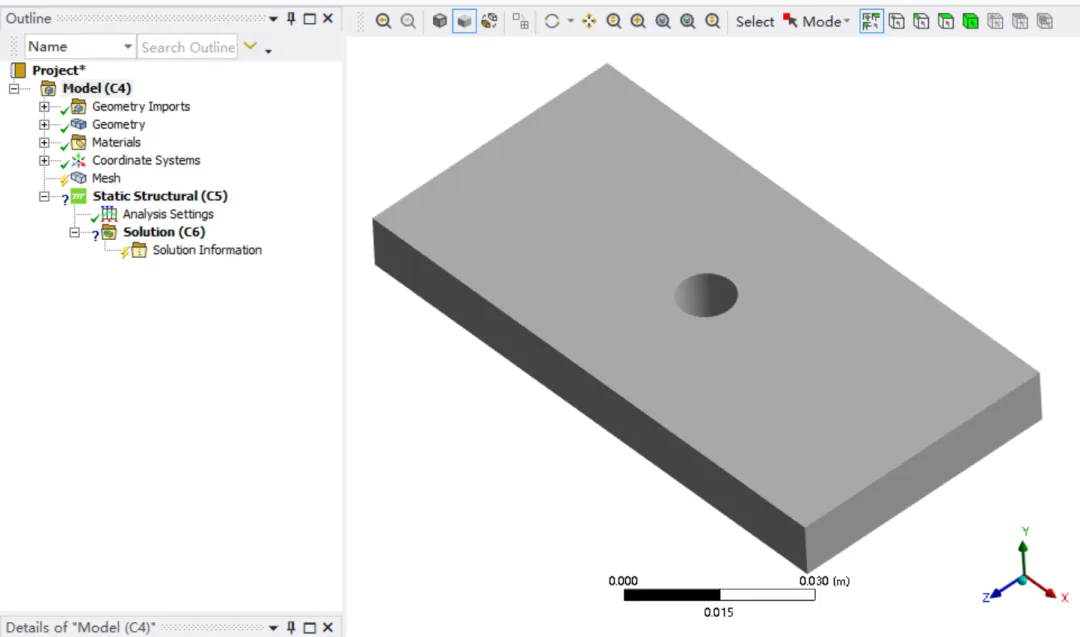1080x637 pixels.
Task: Expand the Materials node
Action: pos(44,142)
